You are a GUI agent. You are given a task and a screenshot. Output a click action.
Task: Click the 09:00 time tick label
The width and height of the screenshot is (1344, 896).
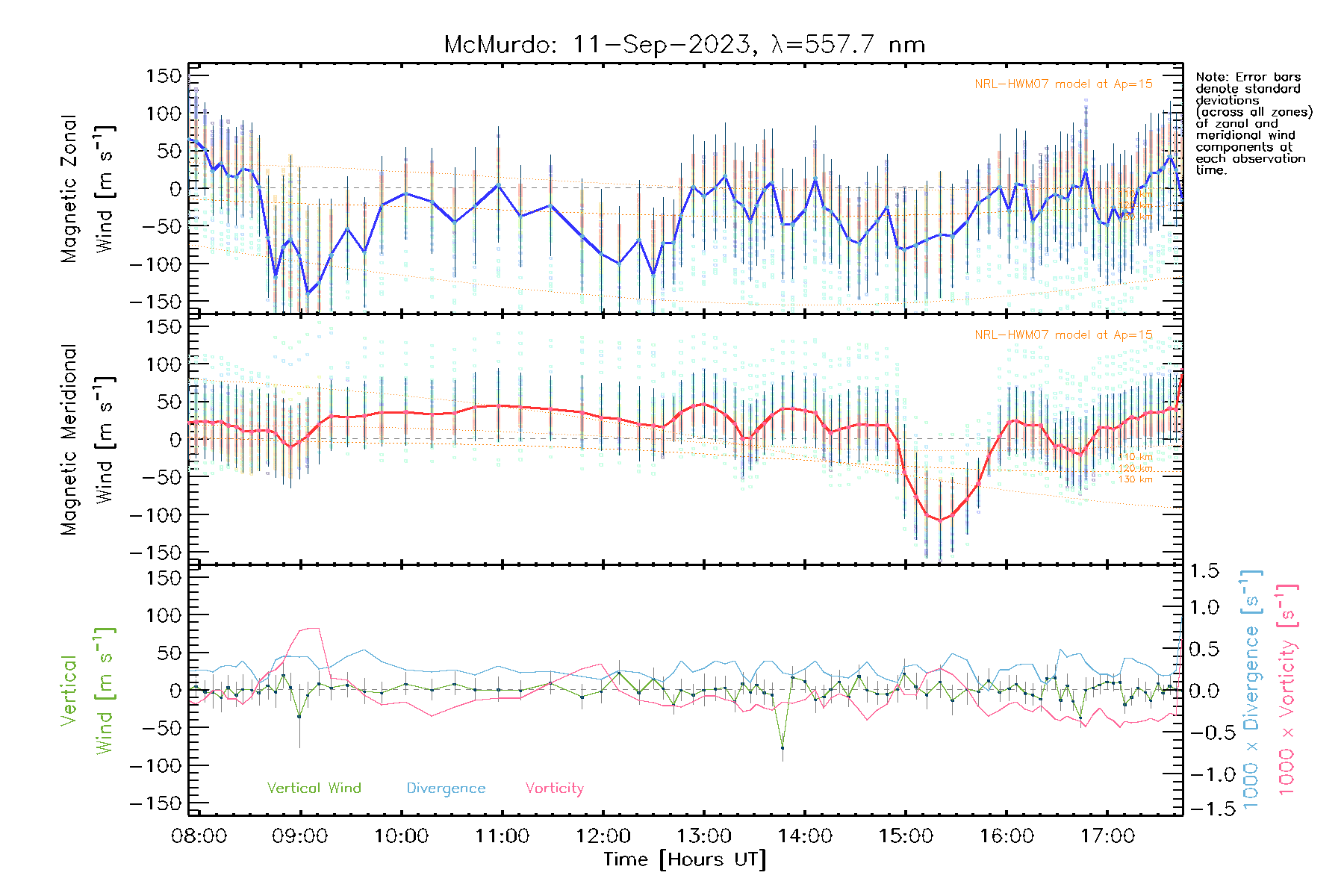coord(299,836)
